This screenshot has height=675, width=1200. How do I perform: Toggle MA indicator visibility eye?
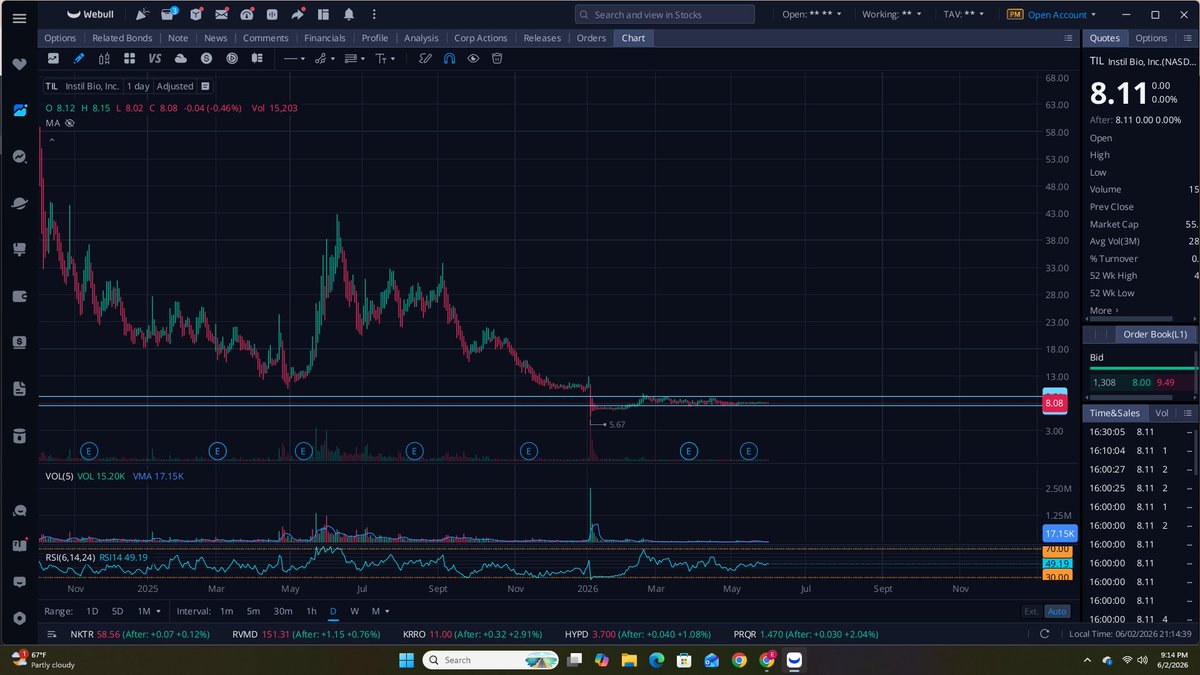[x=70, y=123]
